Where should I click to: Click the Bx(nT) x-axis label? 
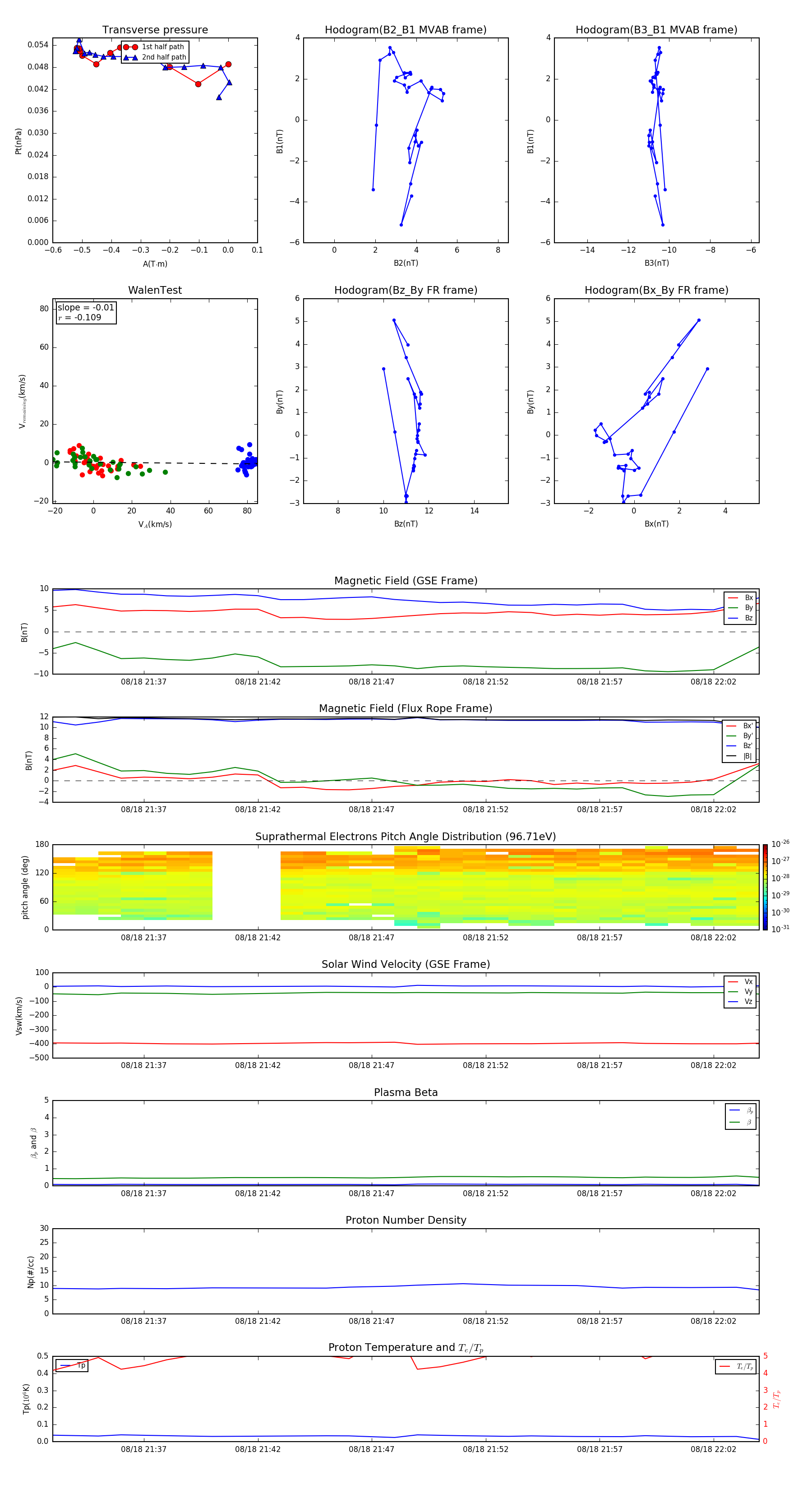point(656,524)
